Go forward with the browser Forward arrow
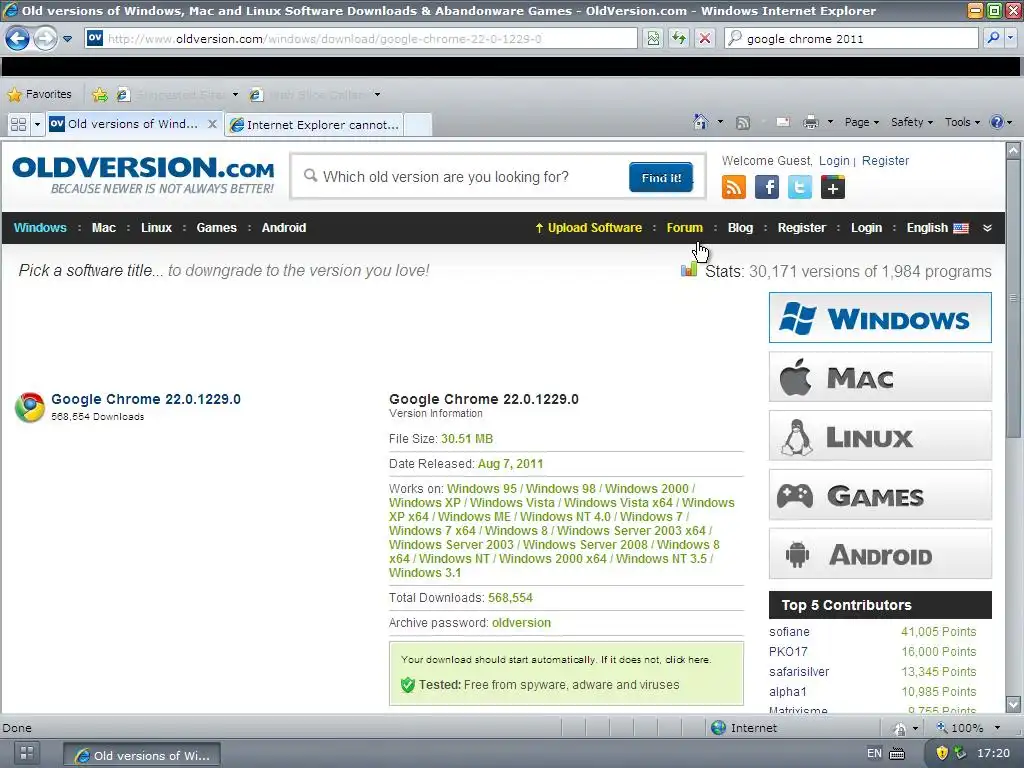This screenshot has width=1024, height=768. coord(45,39)
